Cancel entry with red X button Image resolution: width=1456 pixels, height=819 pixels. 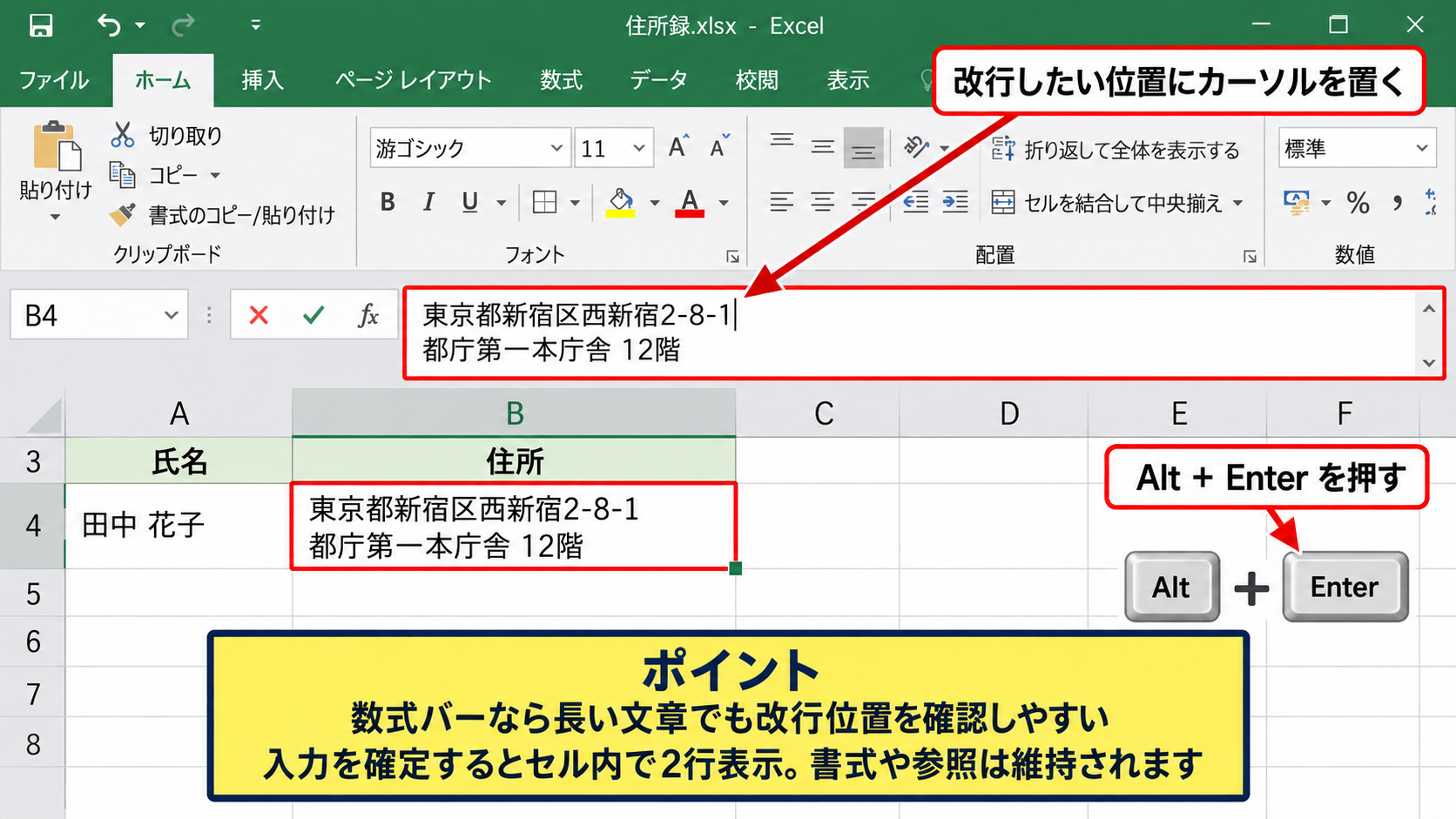259,315
